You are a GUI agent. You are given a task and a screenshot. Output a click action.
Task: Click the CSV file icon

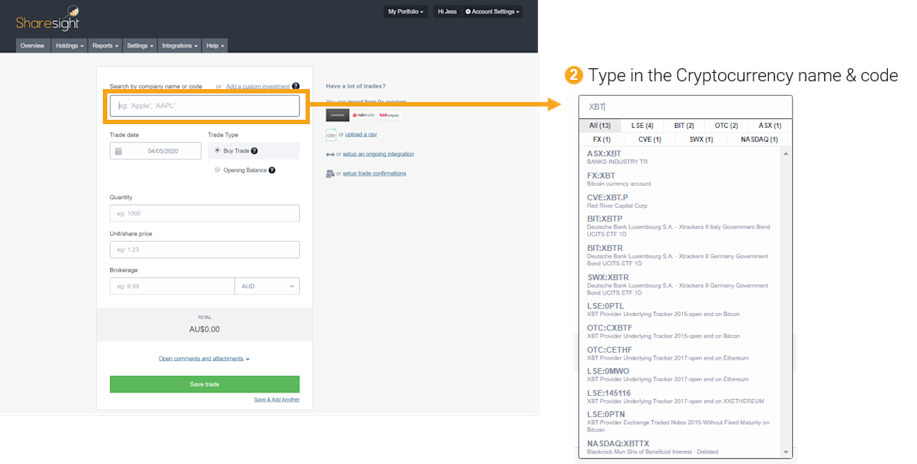[x=331, y=135]
